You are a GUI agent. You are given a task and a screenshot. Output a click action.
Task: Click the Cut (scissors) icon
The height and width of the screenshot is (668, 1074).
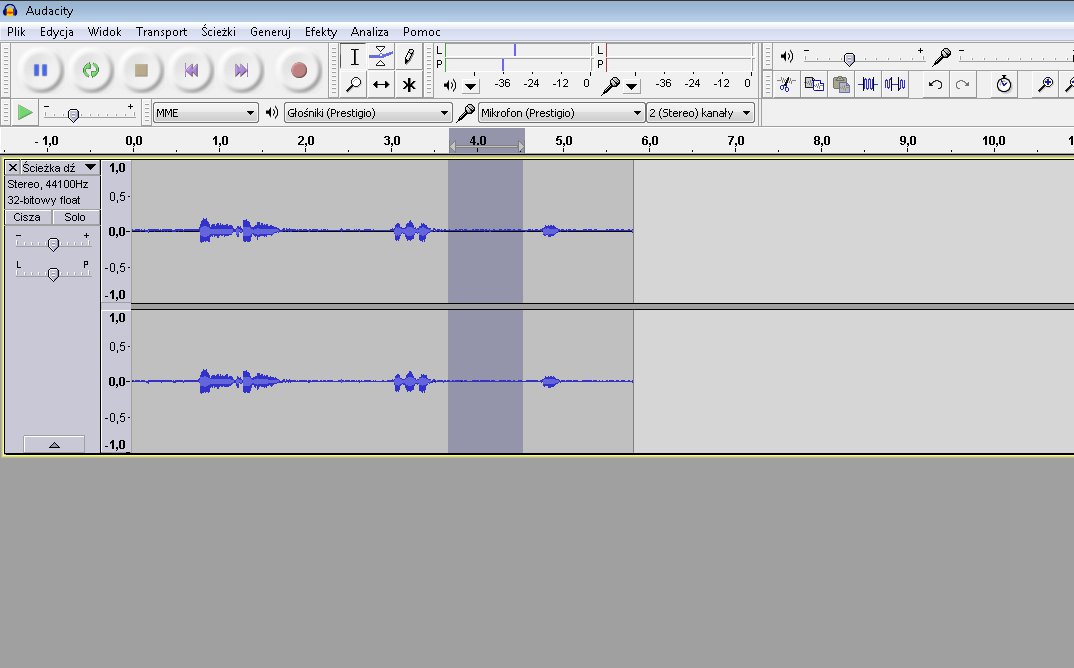[x=786, y=84]
